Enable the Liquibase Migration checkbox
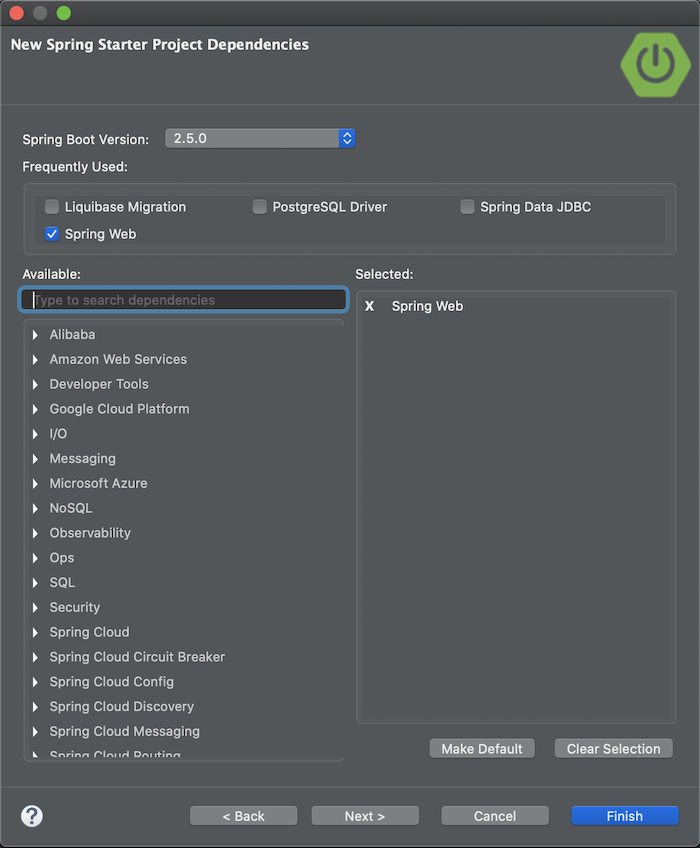Viewport: 700px width, 848px height. click(51, 207)
